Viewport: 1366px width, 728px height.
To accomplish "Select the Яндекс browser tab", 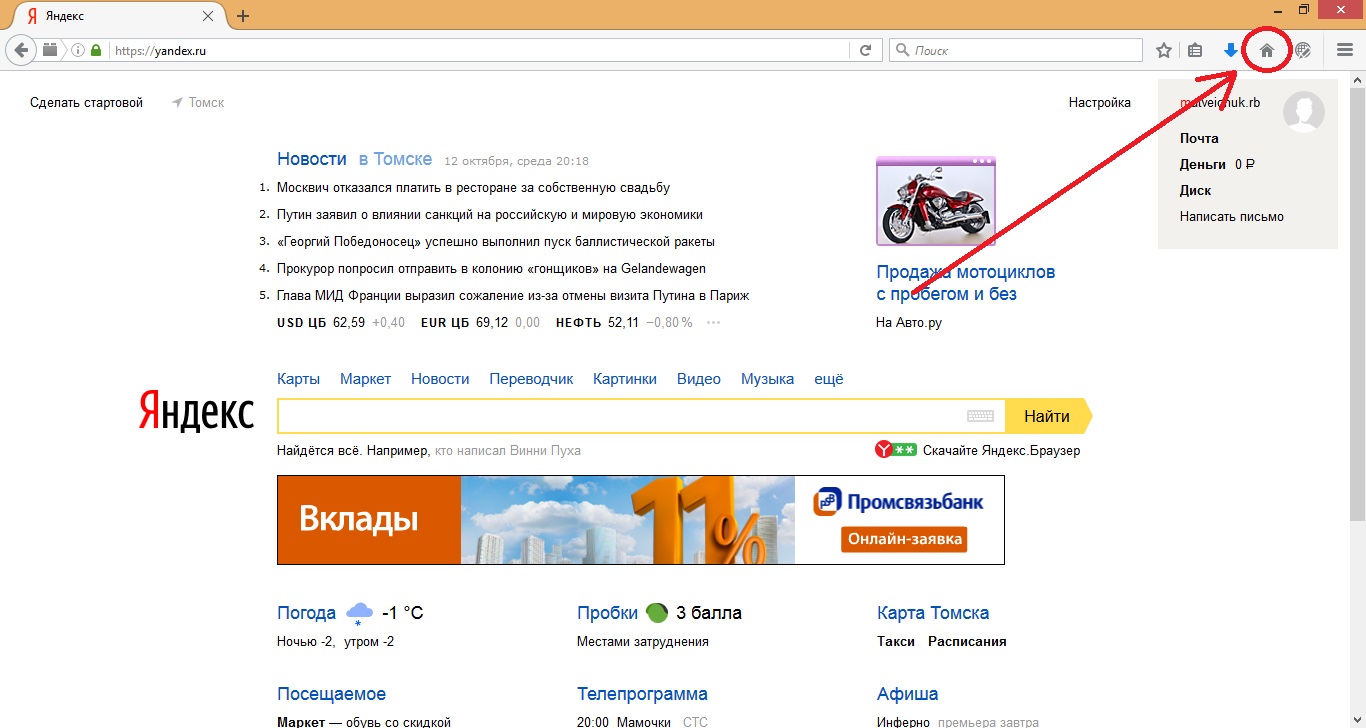I will pyautogui.click(x=118, y=16).
